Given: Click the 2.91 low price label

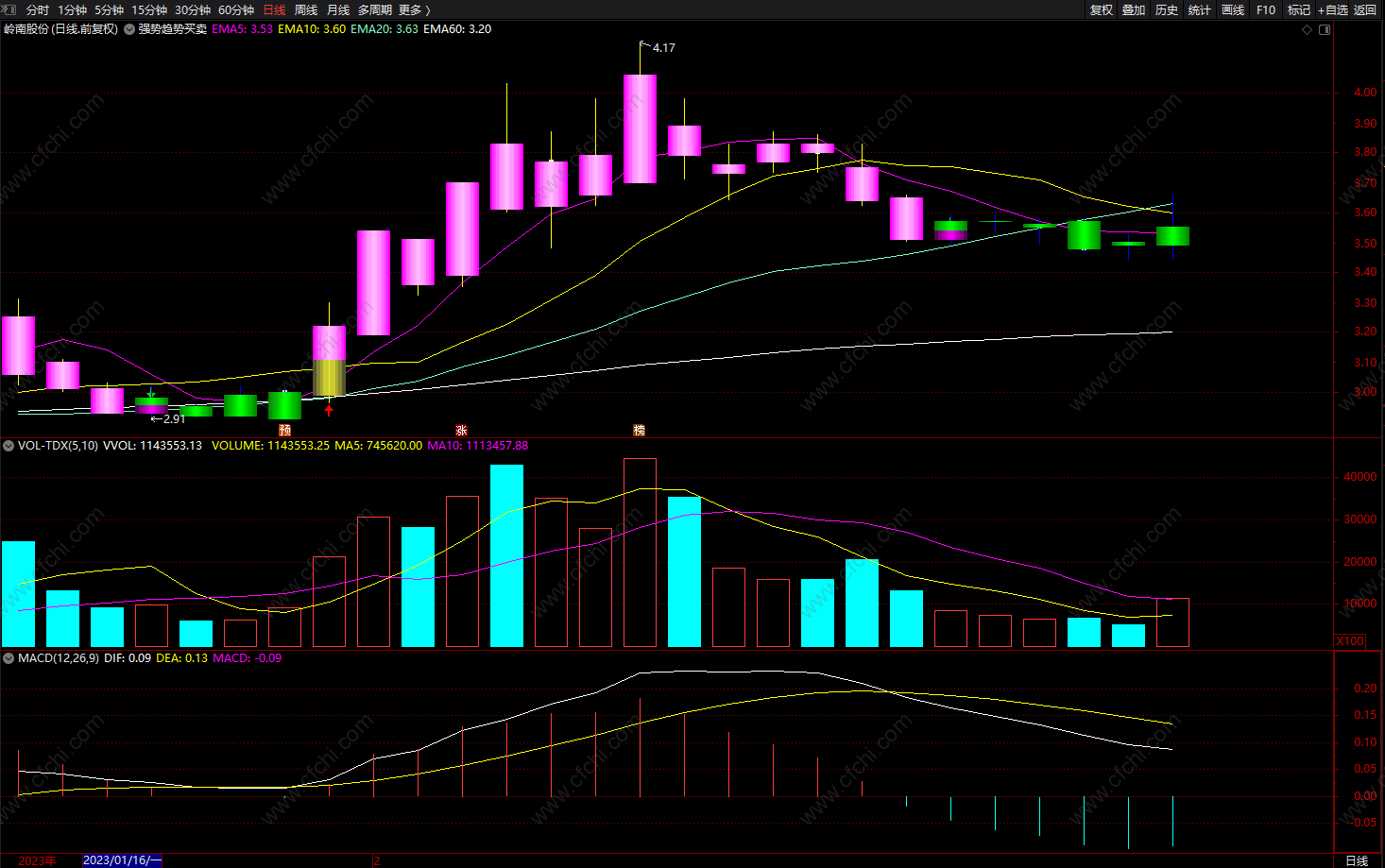Looking at the screenshot, I should 174,418.
